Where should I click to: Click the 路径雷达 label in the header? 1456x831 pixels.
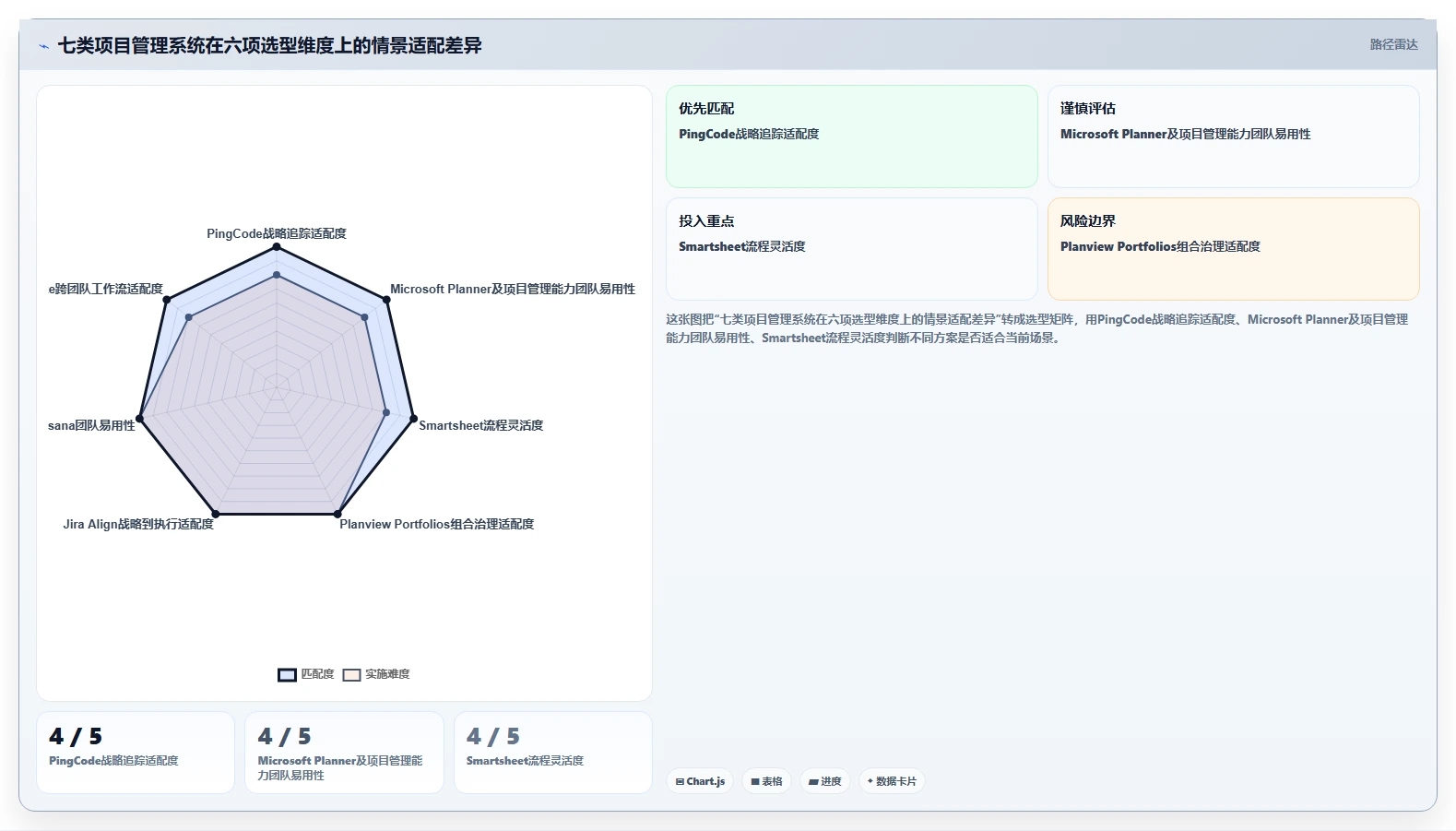point(1393,44)
